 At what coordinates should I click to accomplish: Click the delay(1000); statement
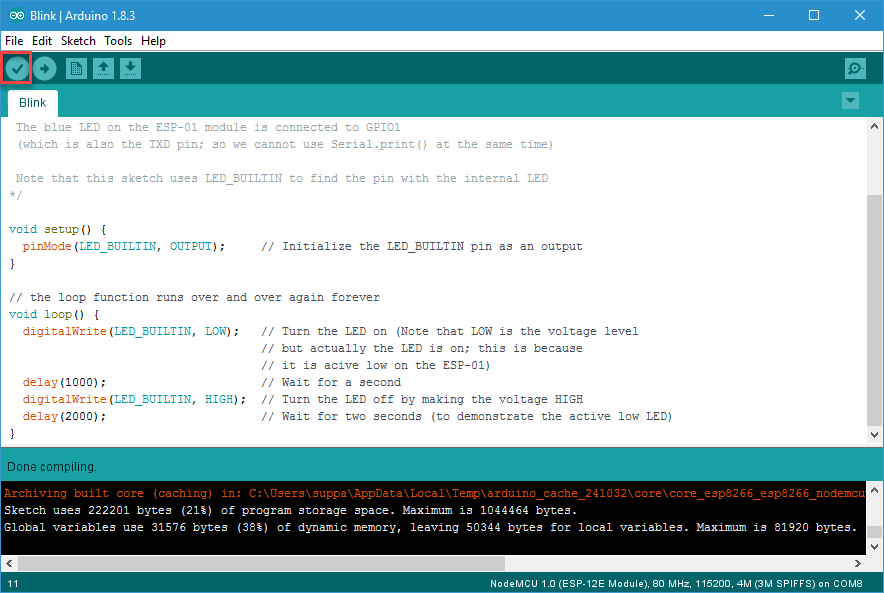coord(64,382)
